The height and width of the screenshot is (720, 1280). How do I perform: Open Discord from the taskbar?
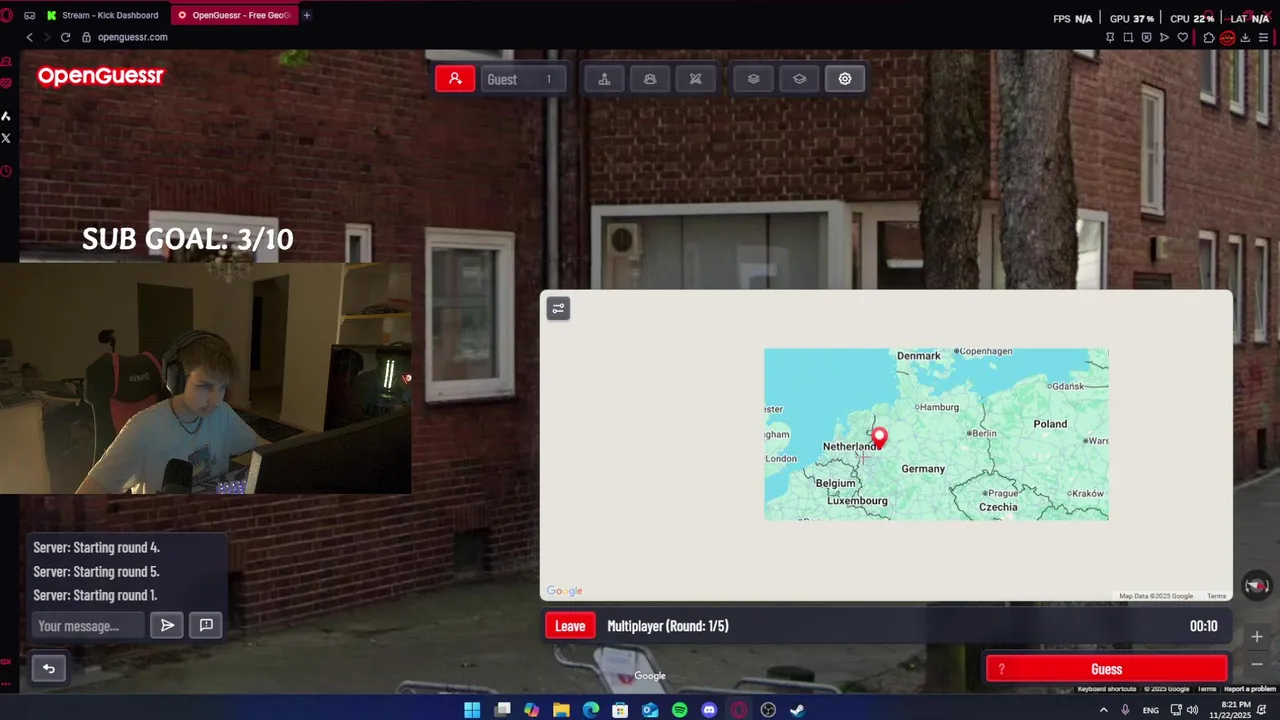(x=709, y=710)
